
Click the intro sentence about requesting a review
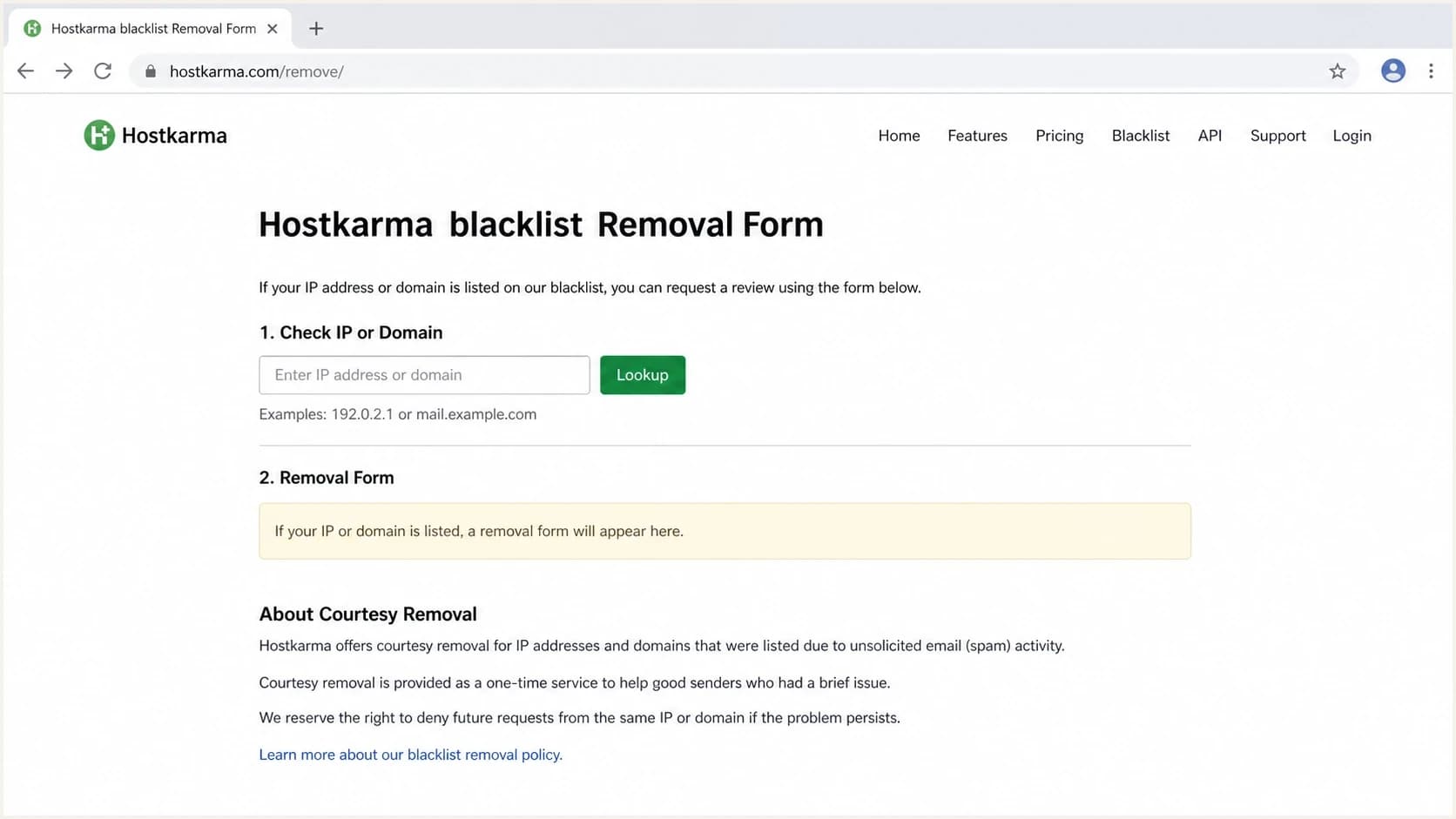(x=590, y=288)
